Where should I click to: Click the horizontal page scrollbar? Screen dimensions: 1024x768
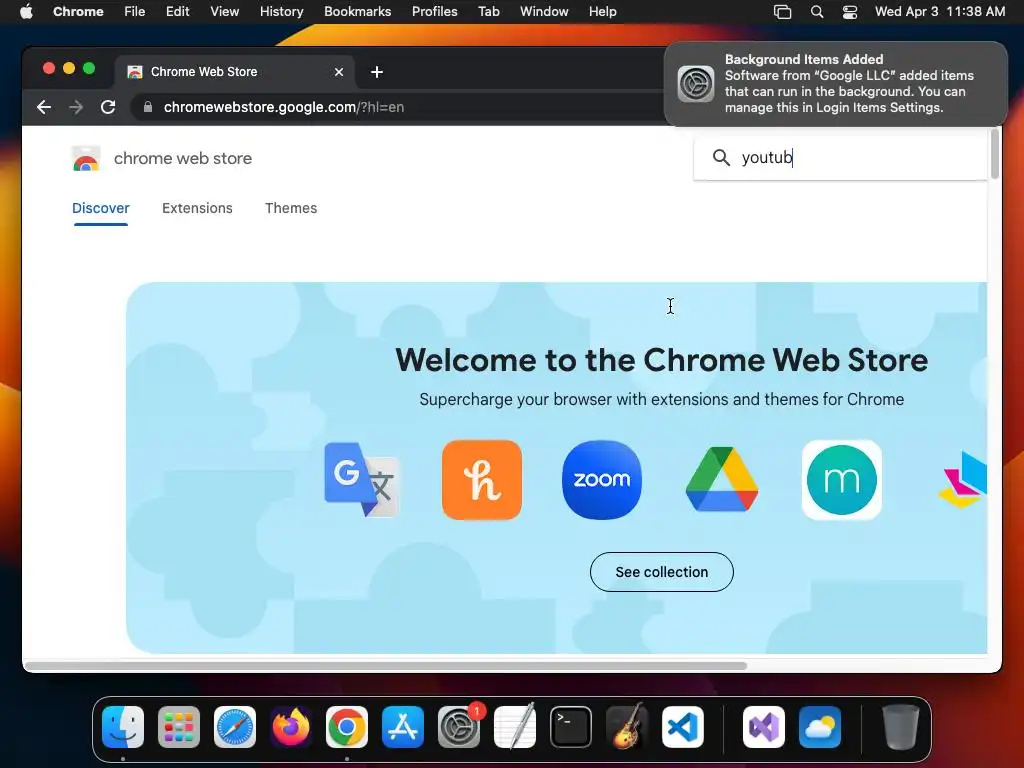385,666
